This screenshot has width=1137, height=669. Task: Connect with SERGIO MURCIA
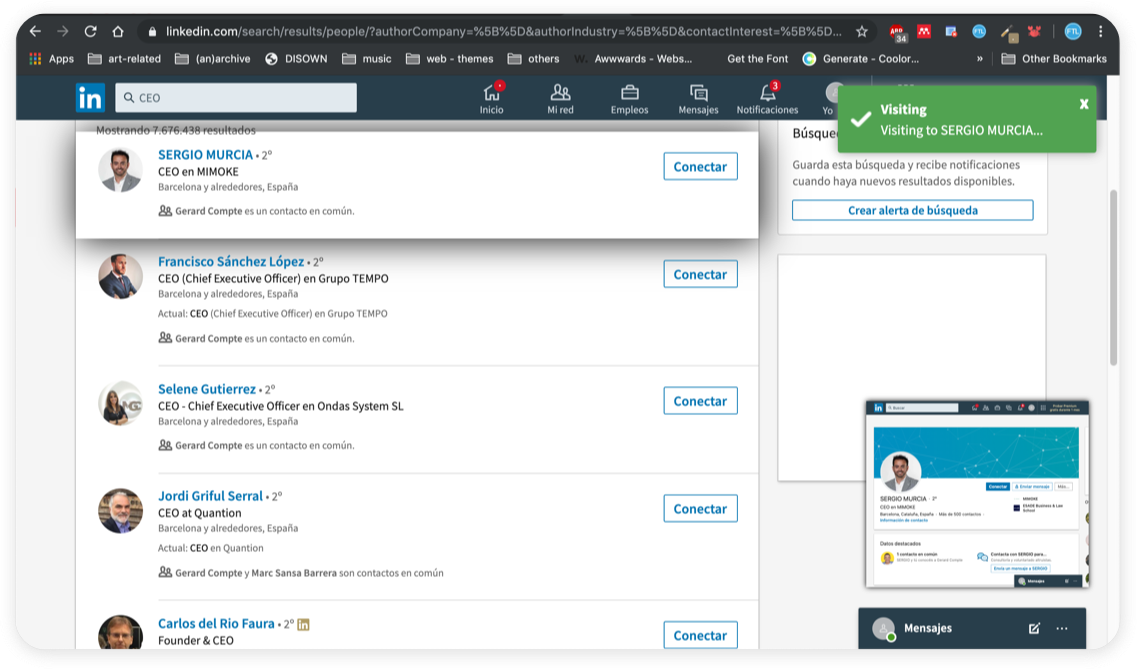pos(700,167)
